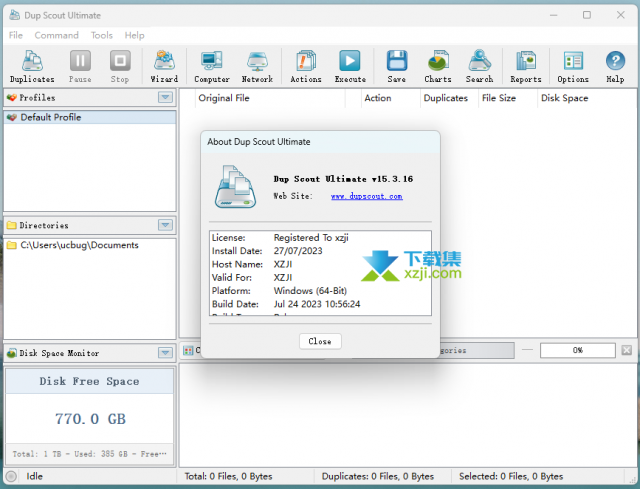The image size is (640, 489).
Task: Click the Search toolbar icon
Action: [x=479, y=61]
